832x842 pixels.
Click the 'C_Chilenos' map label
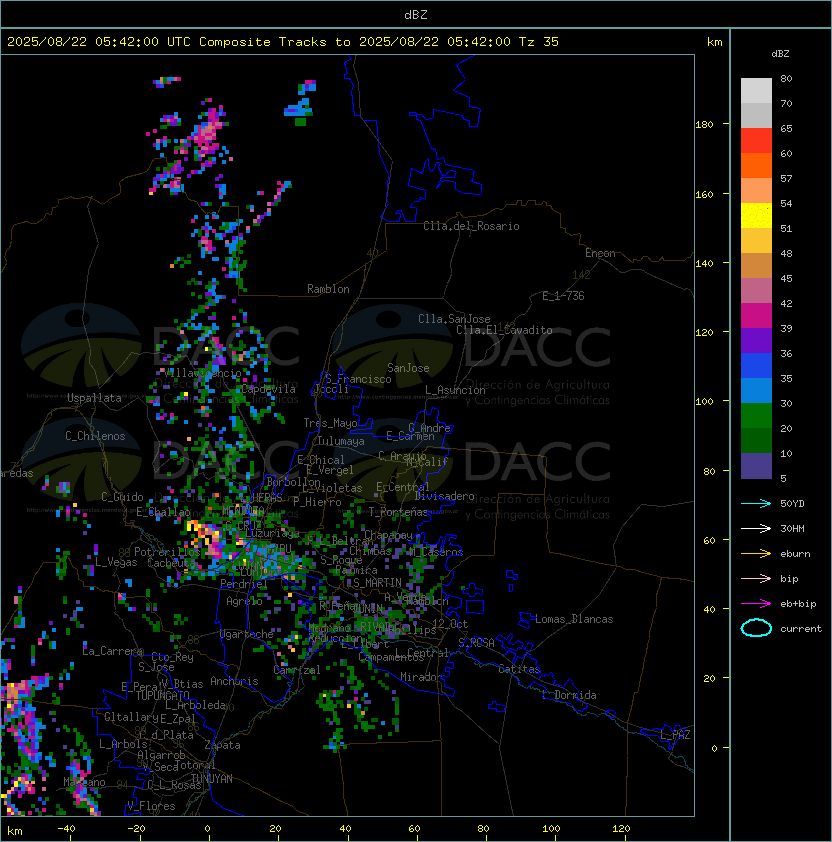tap(95, 436)
